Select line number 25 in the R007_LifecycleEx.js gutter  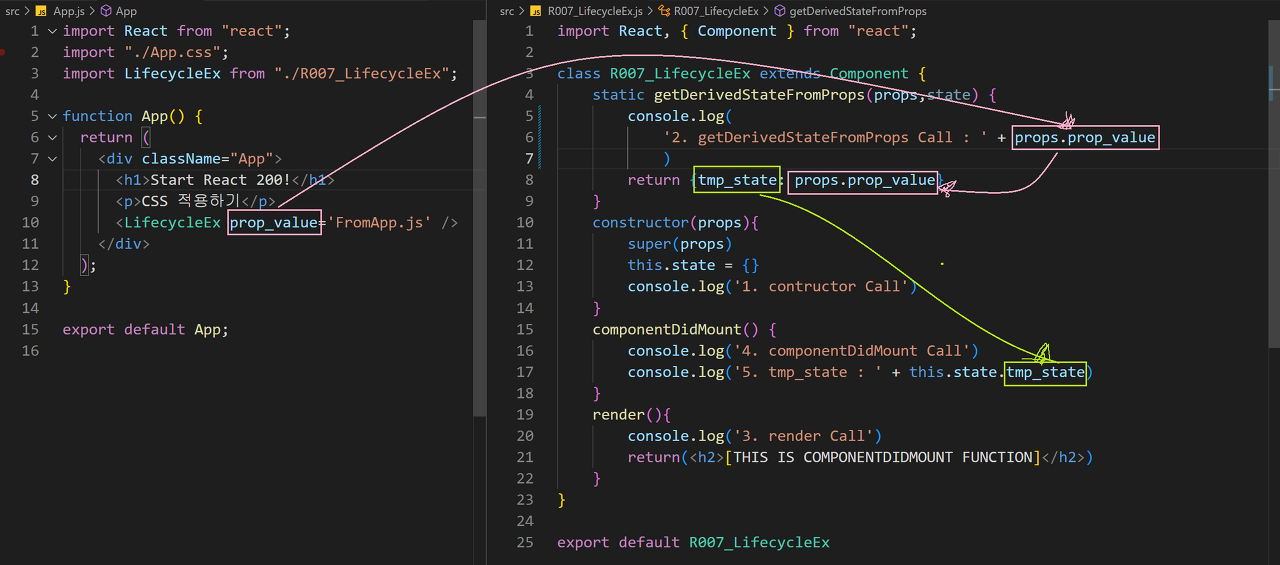pos(525,542)
